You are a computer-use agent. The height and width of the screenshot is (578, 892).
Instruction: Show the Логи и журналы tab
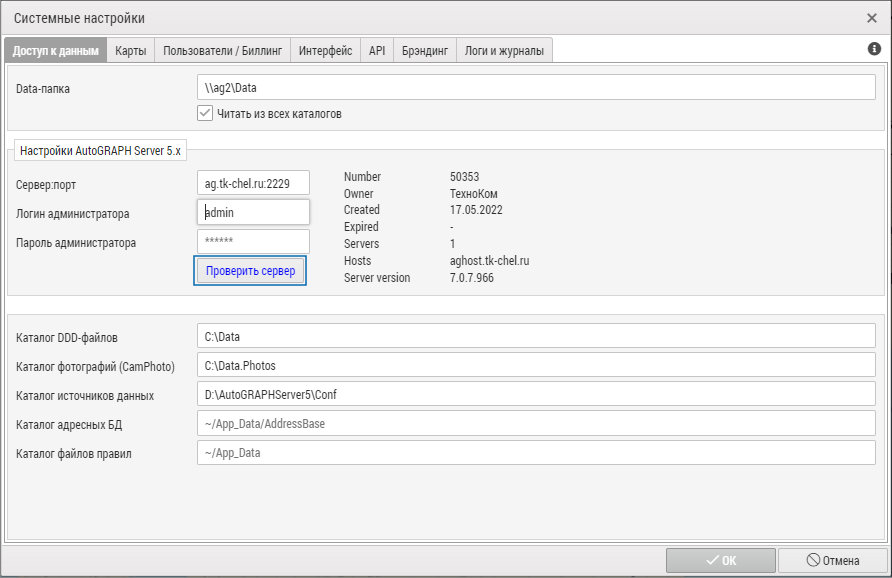click(x=504, y=51)
